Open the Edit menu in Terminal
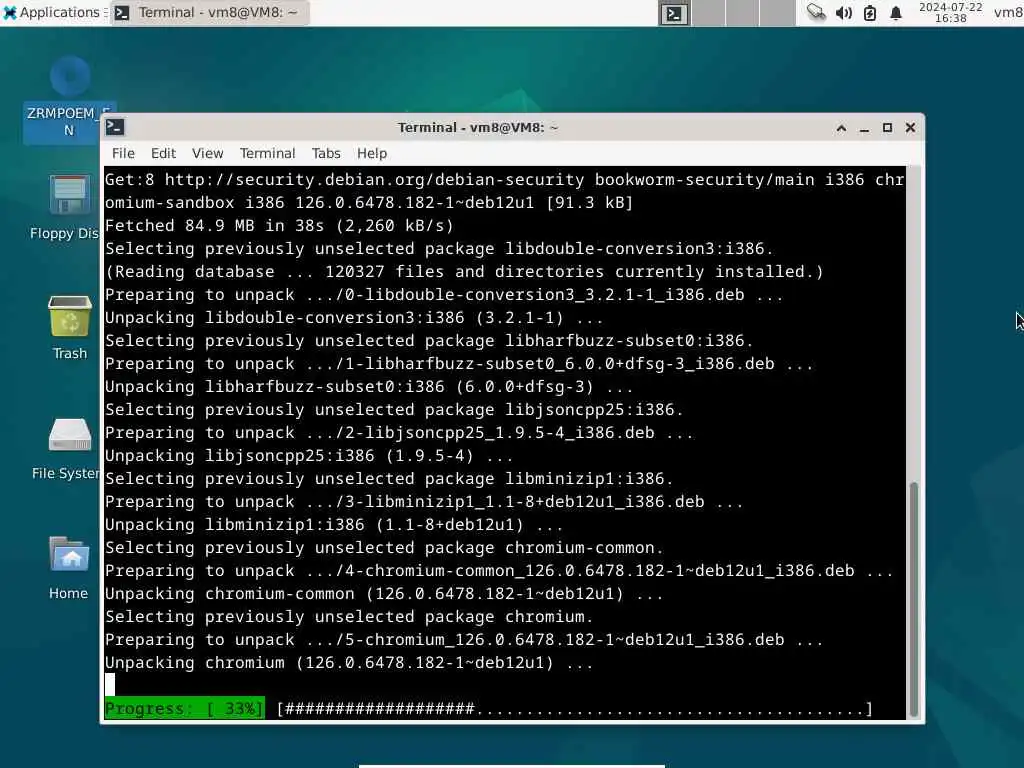 point(163,153)
